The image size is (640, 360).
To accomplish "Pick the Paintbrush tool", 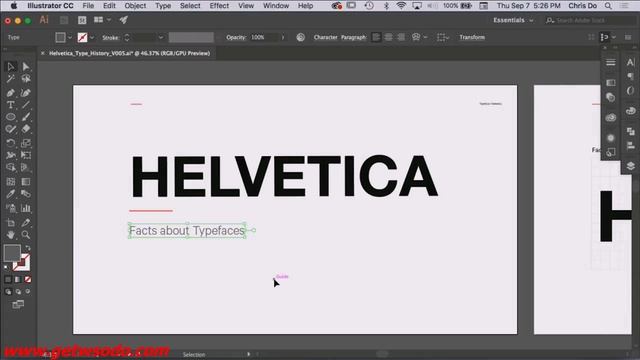I will pyautogui.click(x=26, y=117).
